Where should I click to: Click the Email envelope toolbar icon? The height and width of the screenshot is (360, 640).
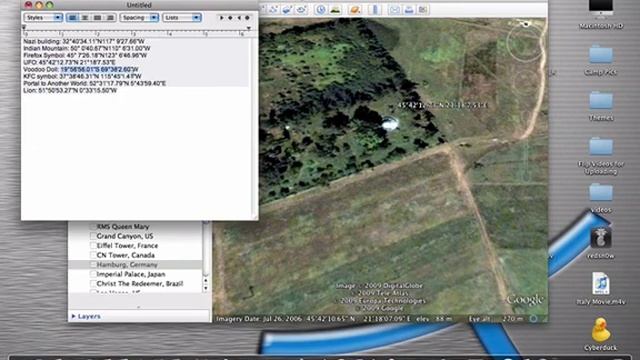tap(394, 10)
